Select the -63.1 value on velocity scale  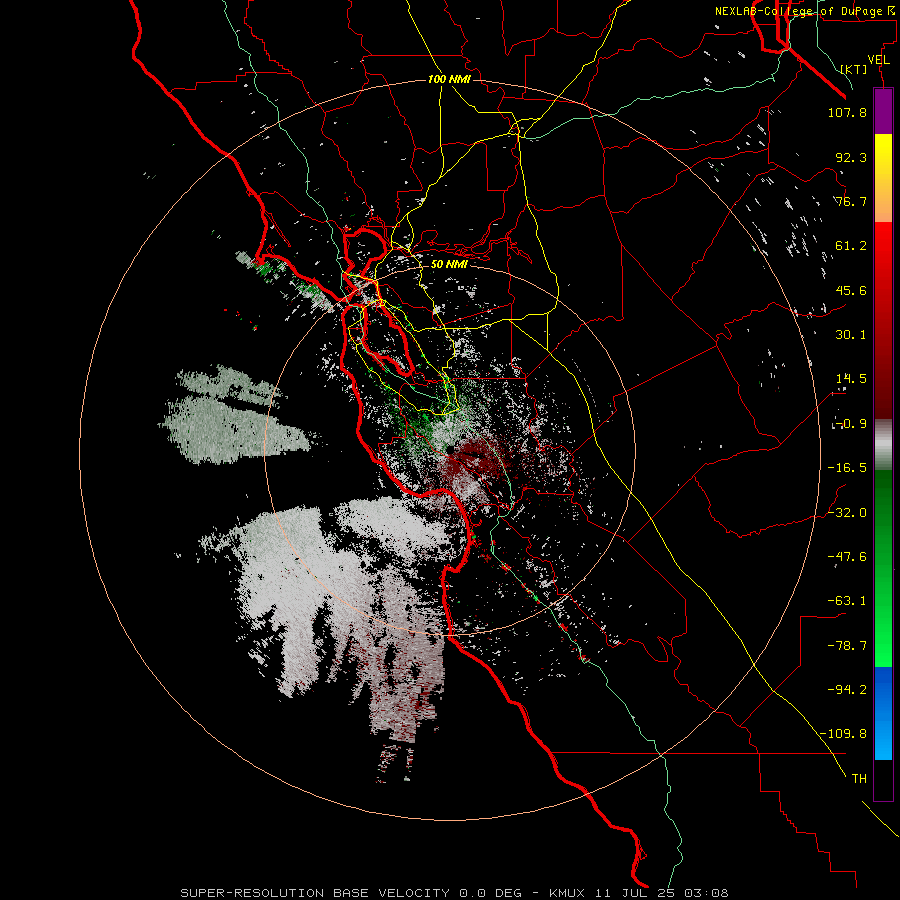(847, 601)
